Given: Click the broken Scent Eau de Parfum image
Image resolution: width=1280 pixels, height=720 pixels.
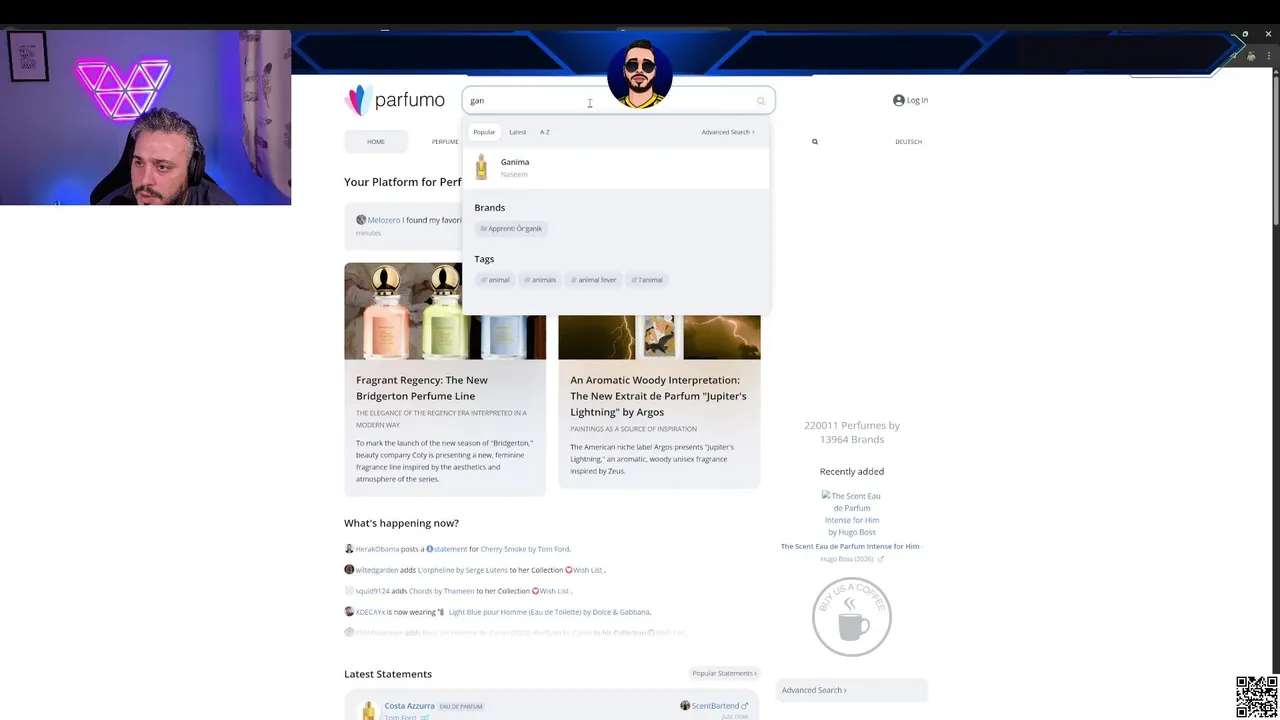Looking at the screenshot, I should 851,513.
